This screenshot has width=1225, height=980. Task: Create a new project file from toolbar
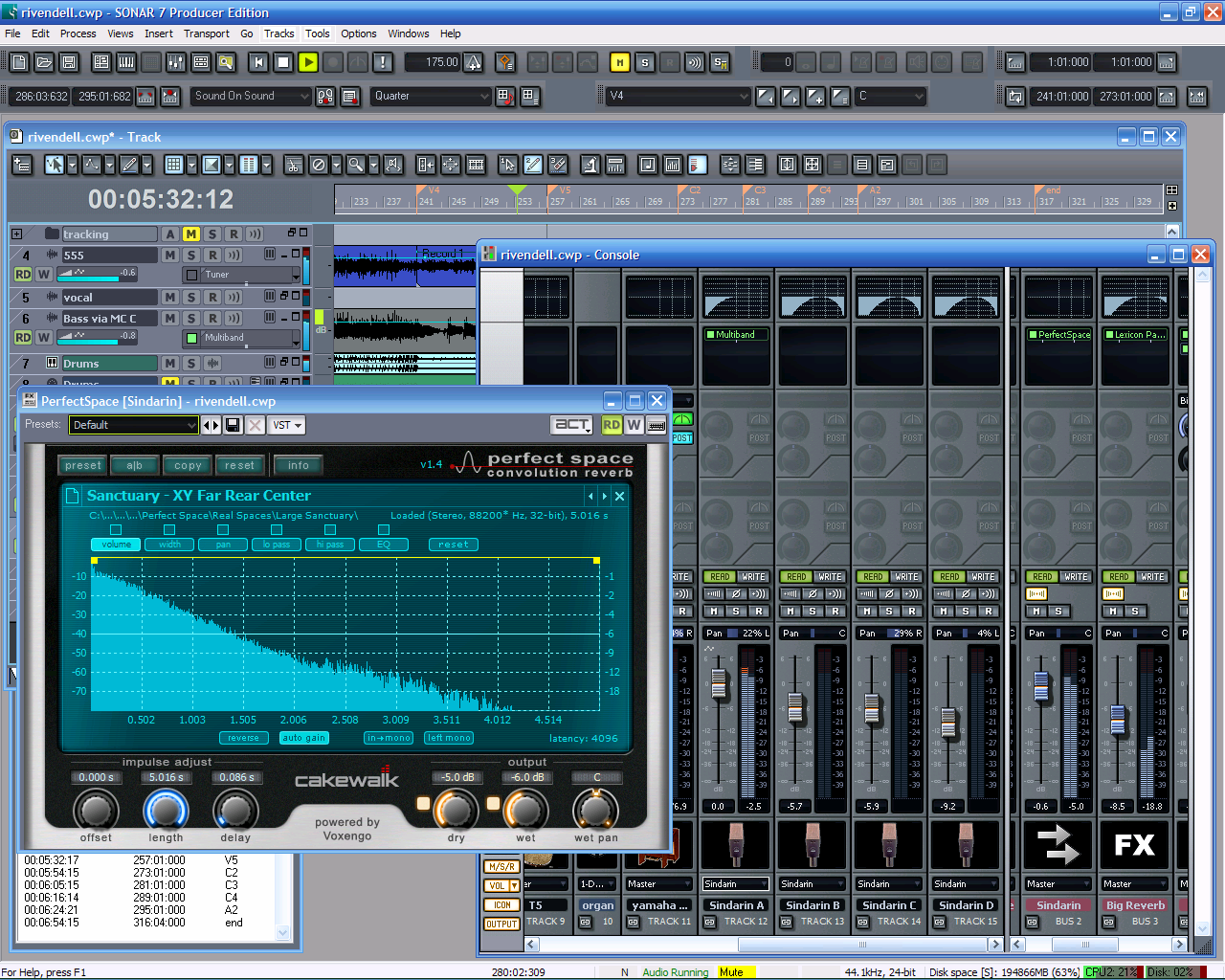pyautogui.click(x=19, y=62)
